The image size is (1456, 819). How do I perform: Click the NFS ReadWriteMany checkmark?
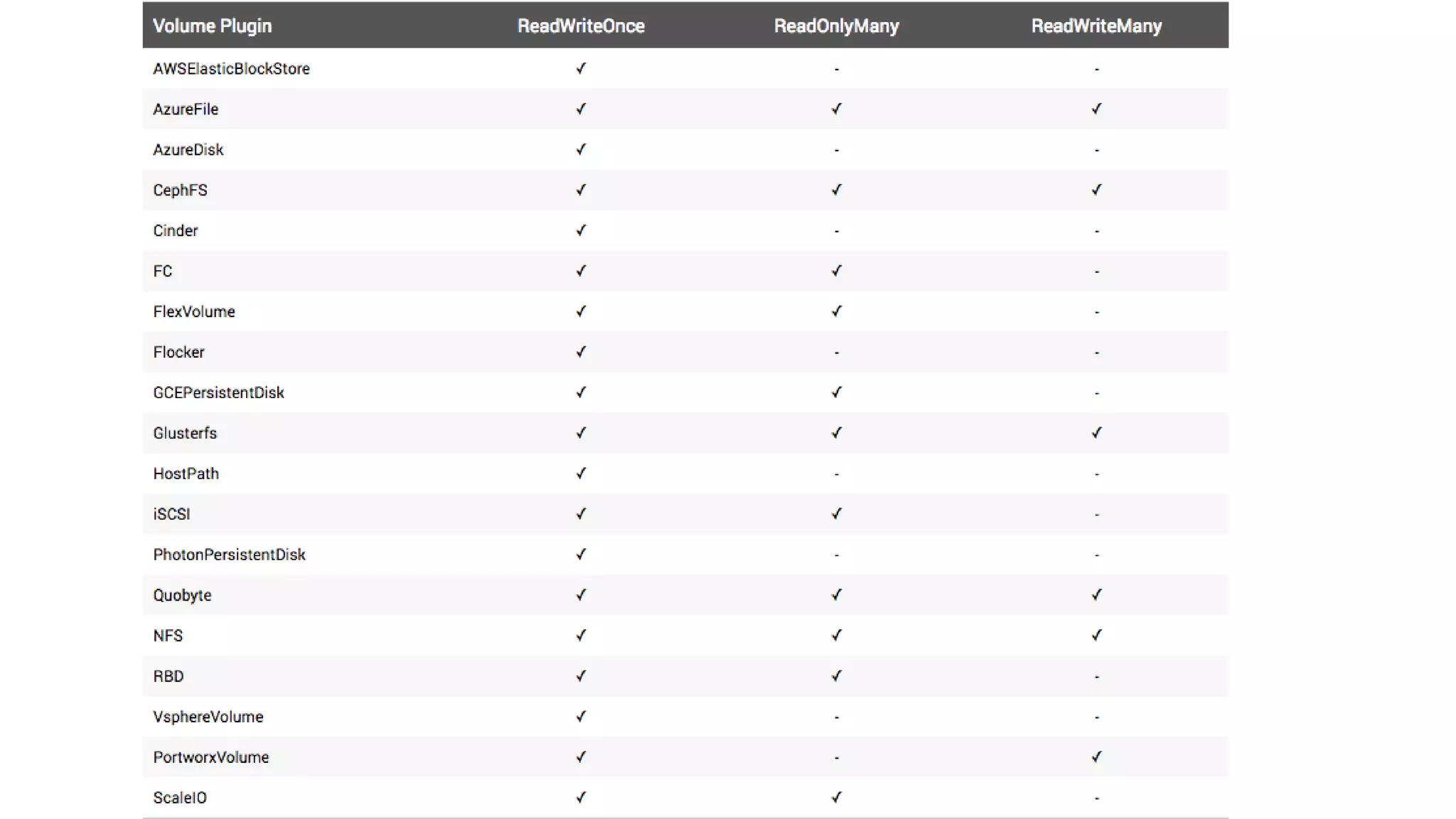coord(1096,636)
